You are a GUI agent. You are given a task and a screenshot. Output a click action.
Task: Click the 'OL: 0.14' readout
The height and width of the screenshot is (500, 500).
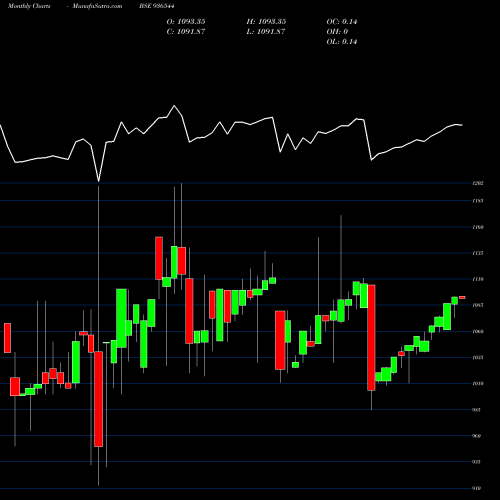342,42
